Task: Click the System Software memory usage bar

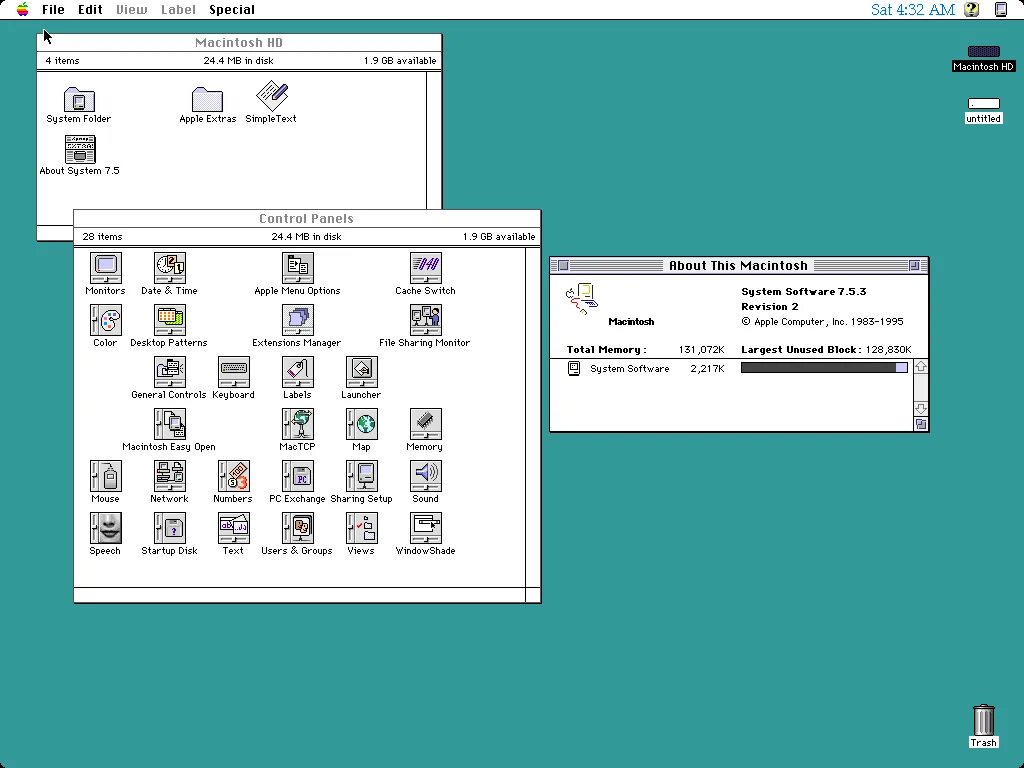Action: (x=824, y=368)
